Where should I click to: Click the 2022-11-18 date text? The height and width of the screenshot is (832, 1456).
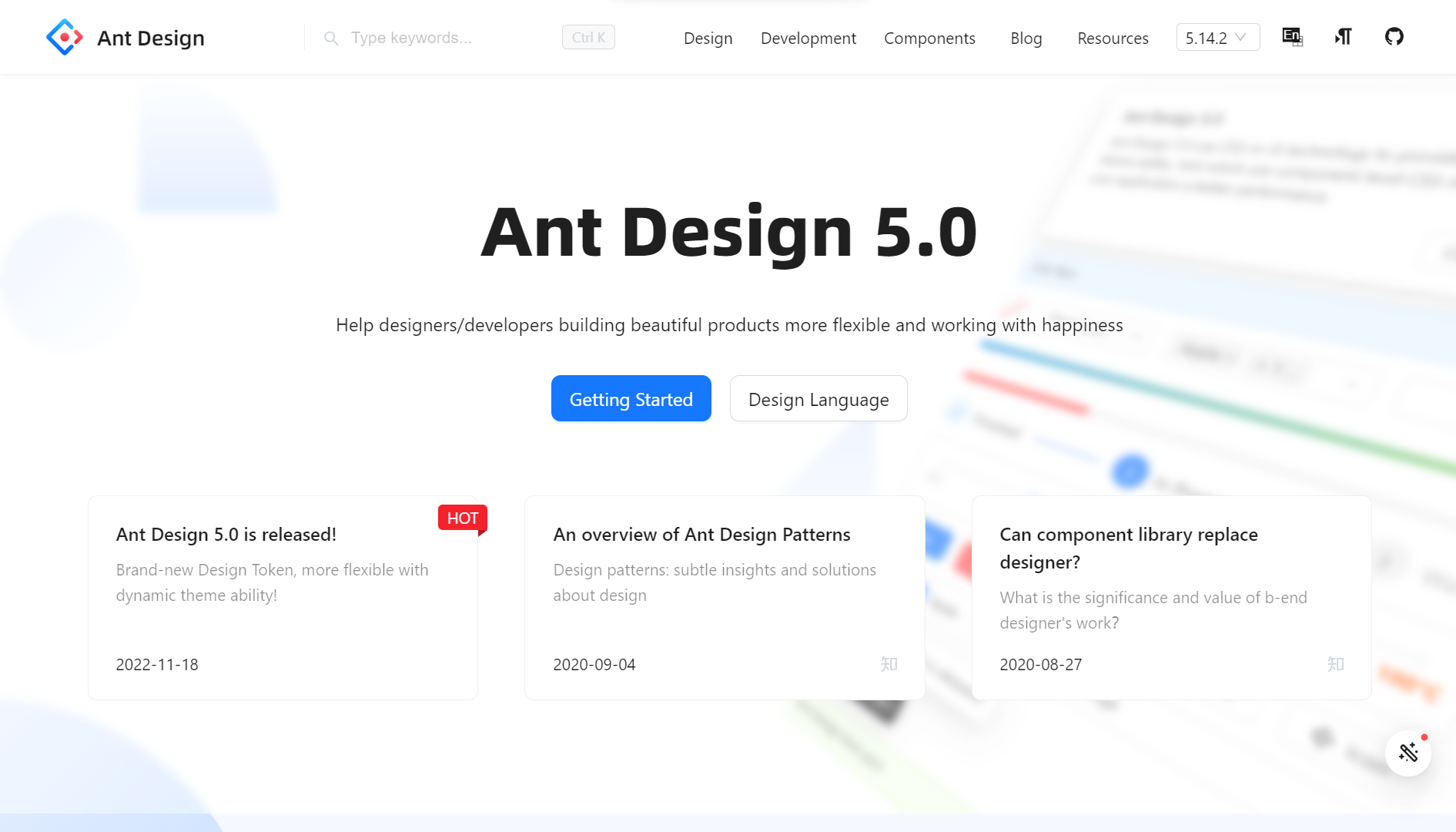pos(157,664)
